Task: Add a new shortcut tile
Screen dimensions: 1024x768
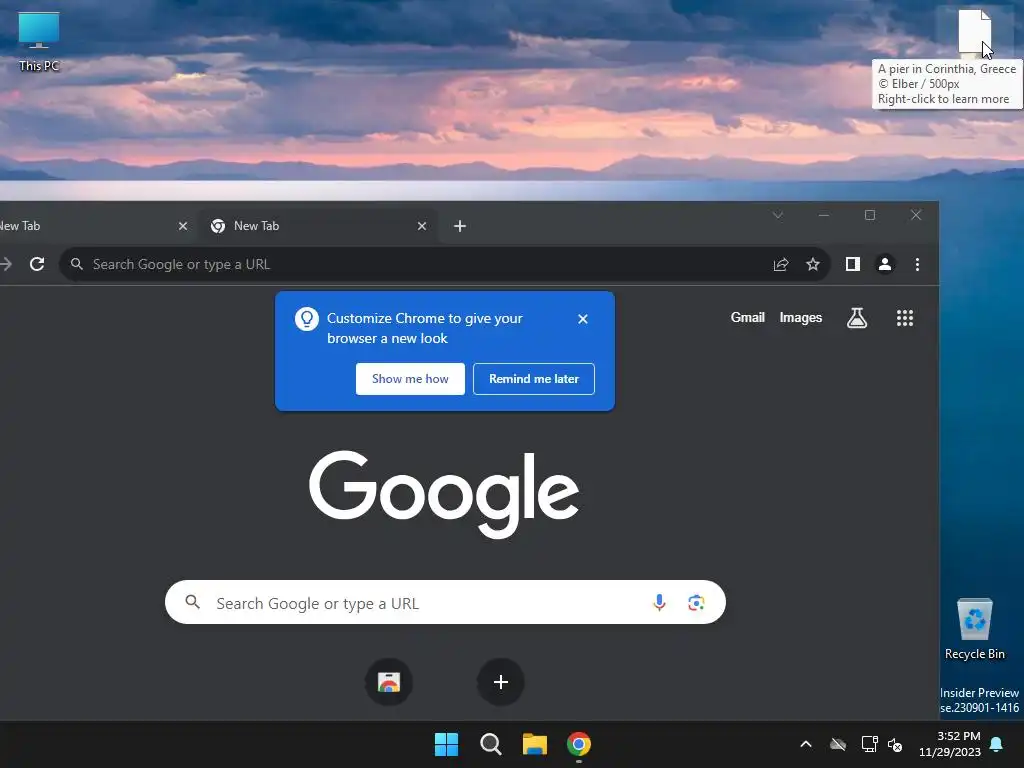Action: [x=501, y=682]
